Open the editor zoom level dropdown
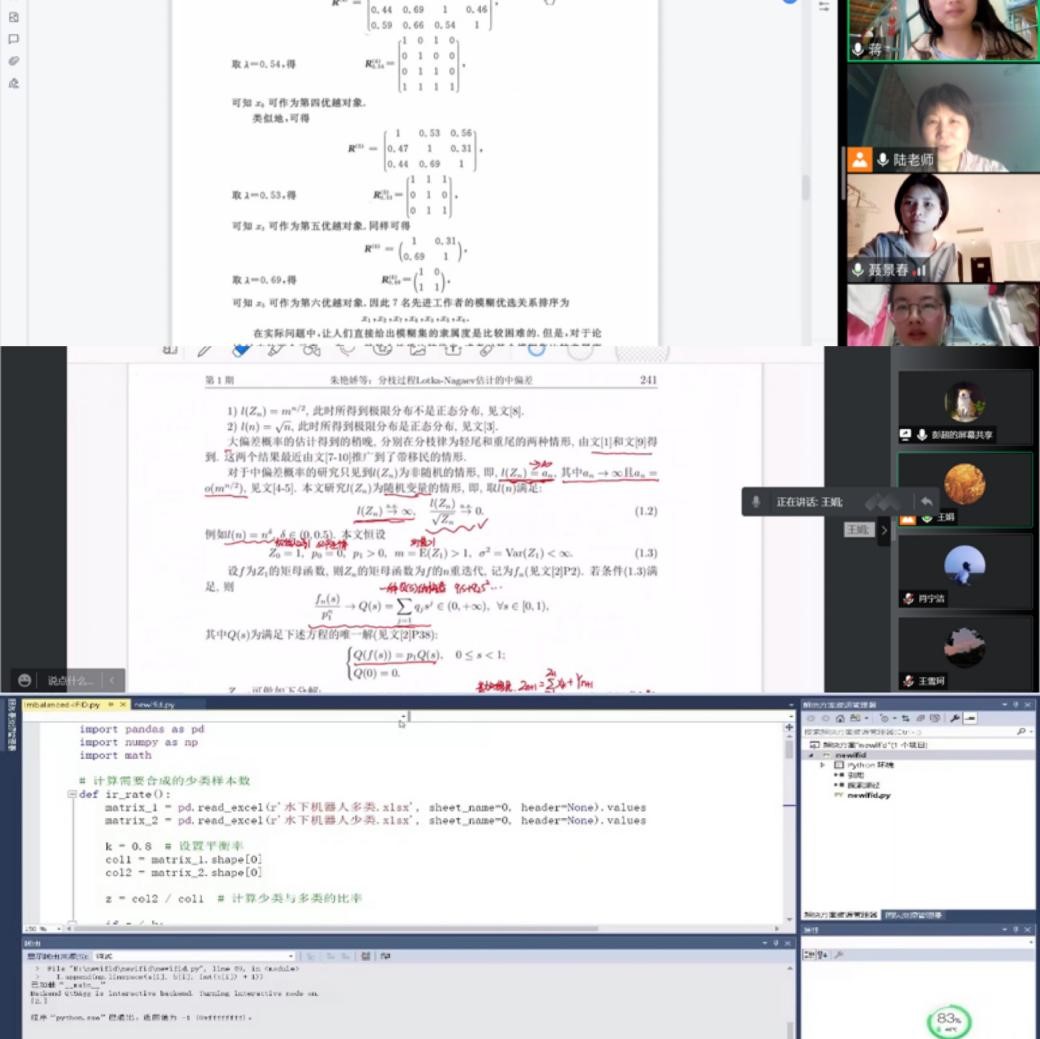The height and width of the screenshot is (1039, 1040). (x=59, y=928)
